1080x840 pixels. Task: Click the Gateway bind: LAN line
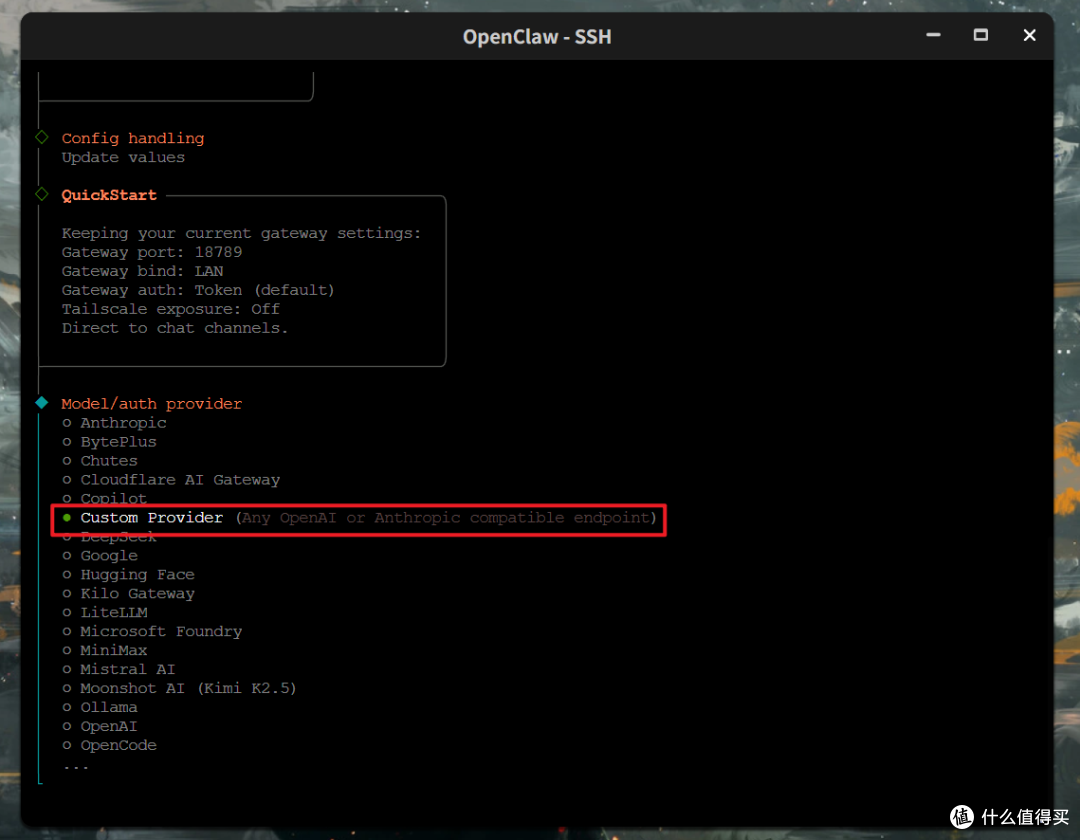(x=143, y=271)
